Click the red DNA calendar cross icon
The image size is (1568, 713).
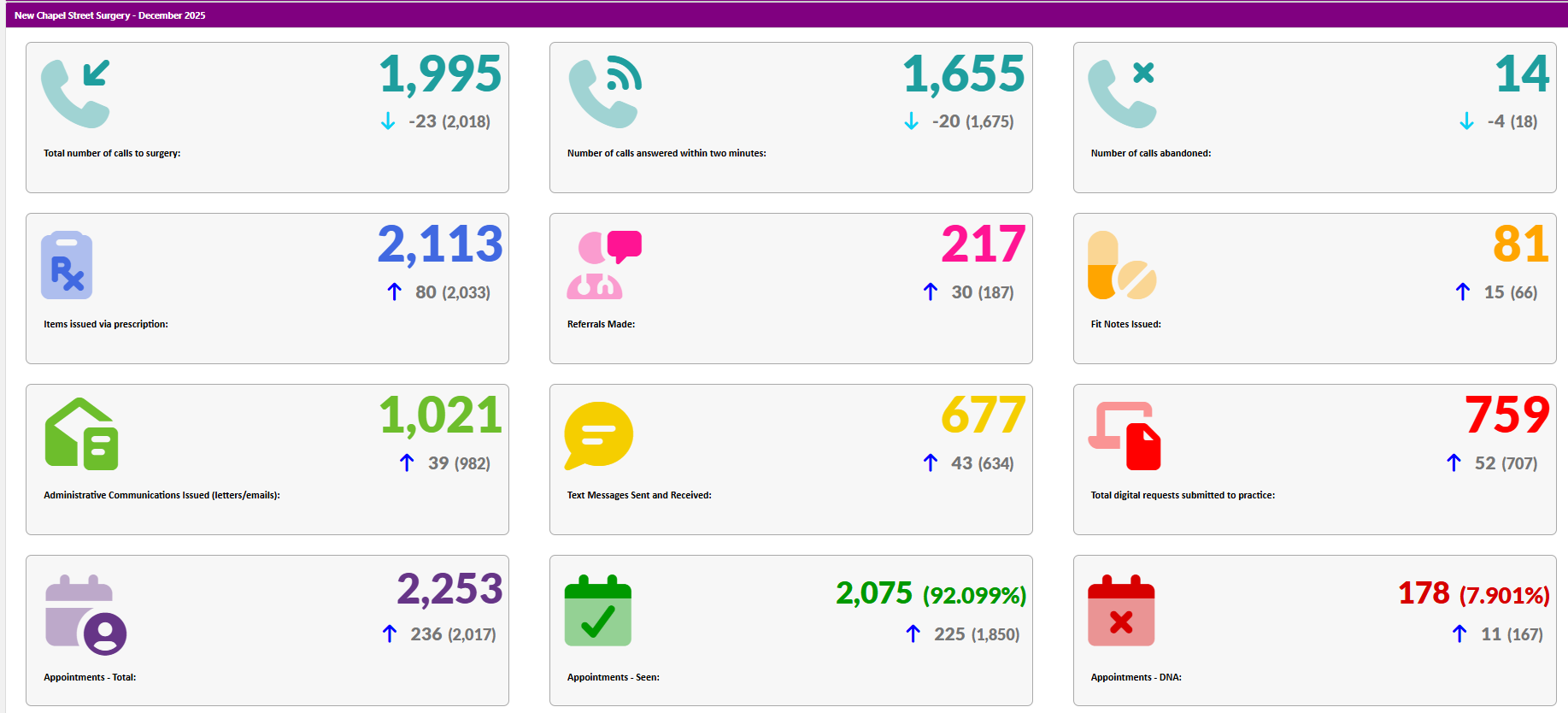coord(1121,610)
